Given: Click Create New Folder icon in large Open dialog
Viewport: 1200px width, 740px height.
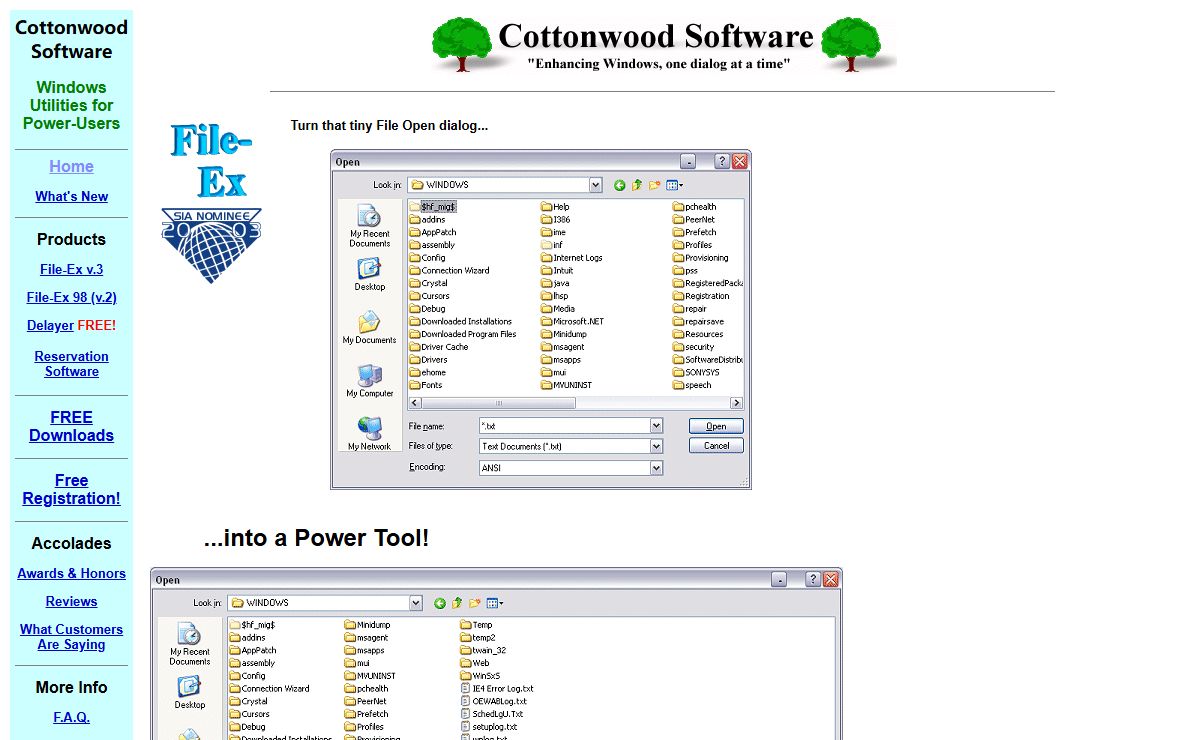Looking at the screenshot, I should 474,603.
